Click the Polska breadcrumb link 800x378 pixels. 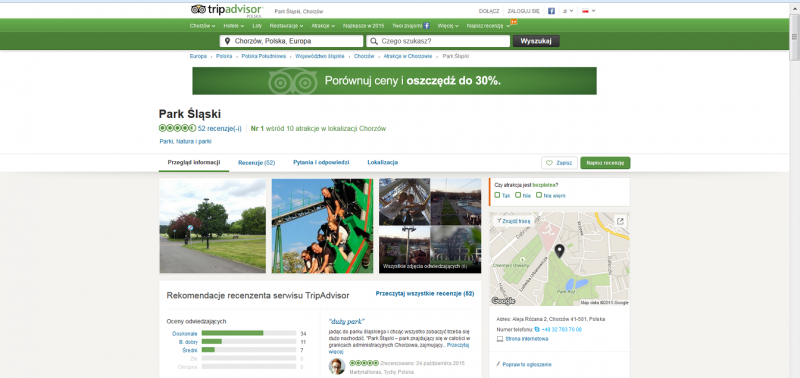224,56
